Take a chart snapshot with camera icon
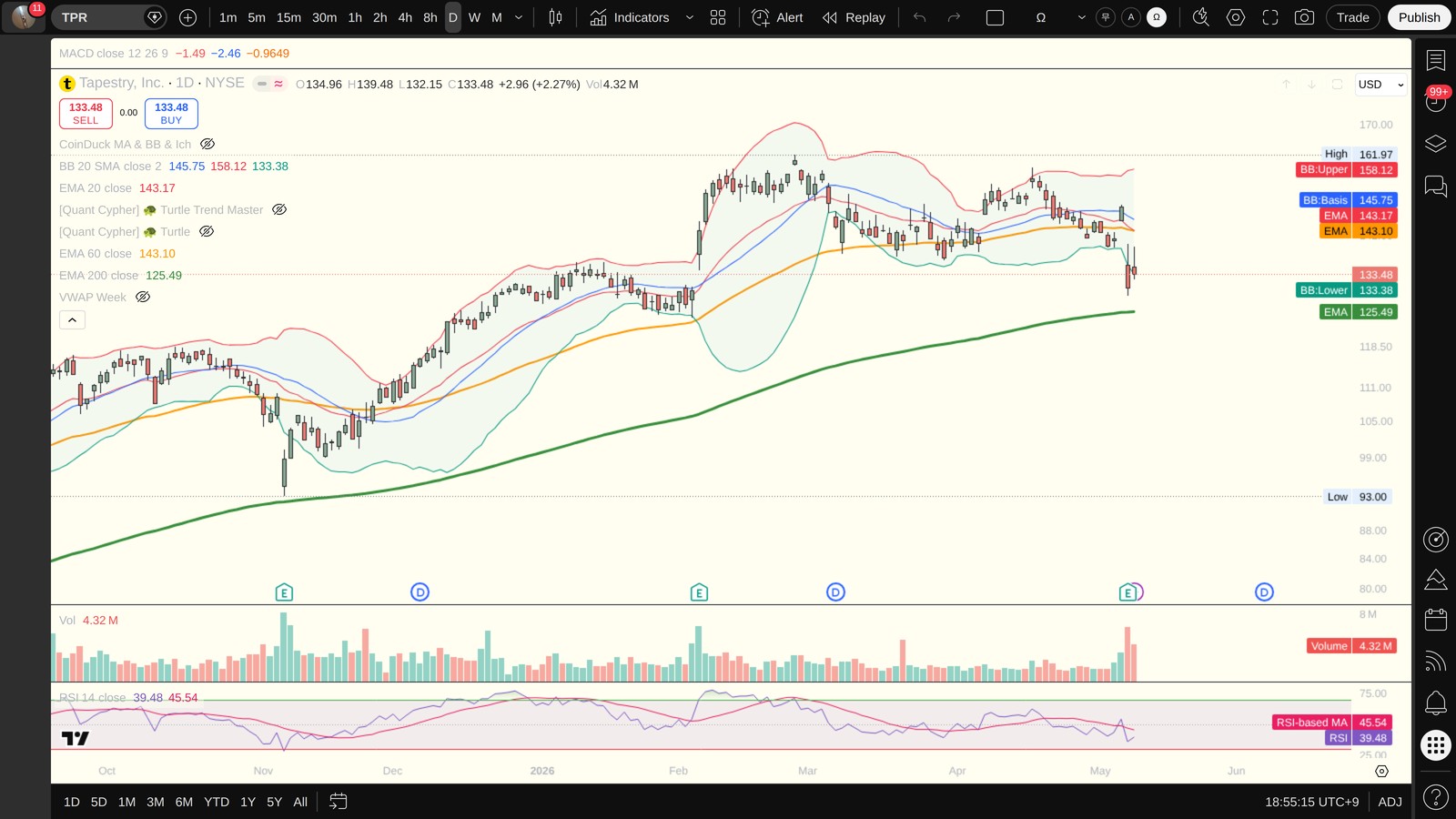The width and height of the screenshot is (1456, 819). [1304, 17]
